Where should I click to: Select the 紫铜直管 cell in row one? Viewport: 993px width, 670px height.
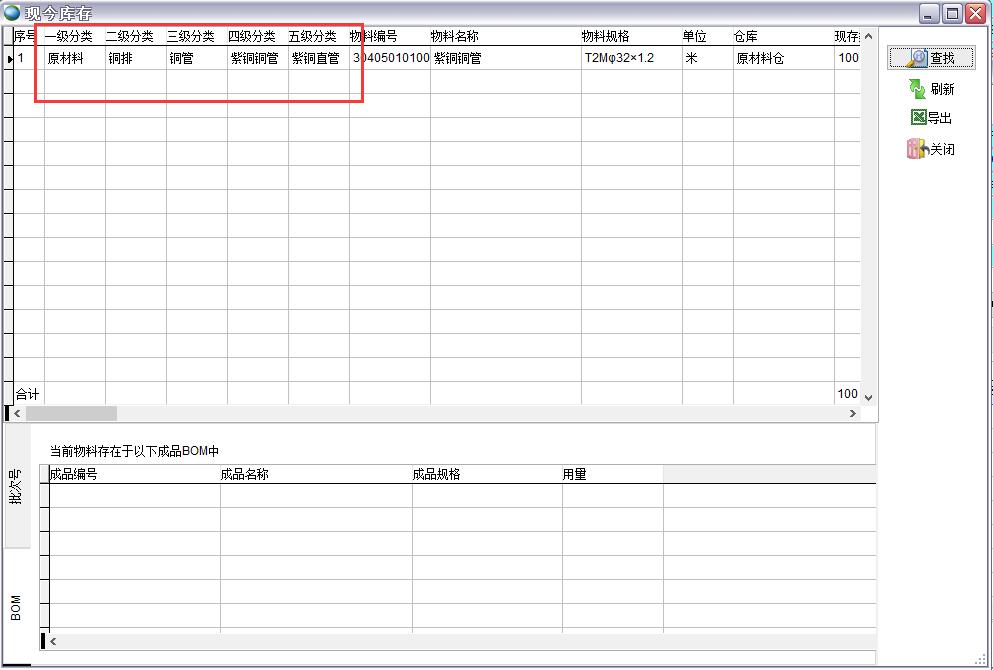[x=317, y=59]
